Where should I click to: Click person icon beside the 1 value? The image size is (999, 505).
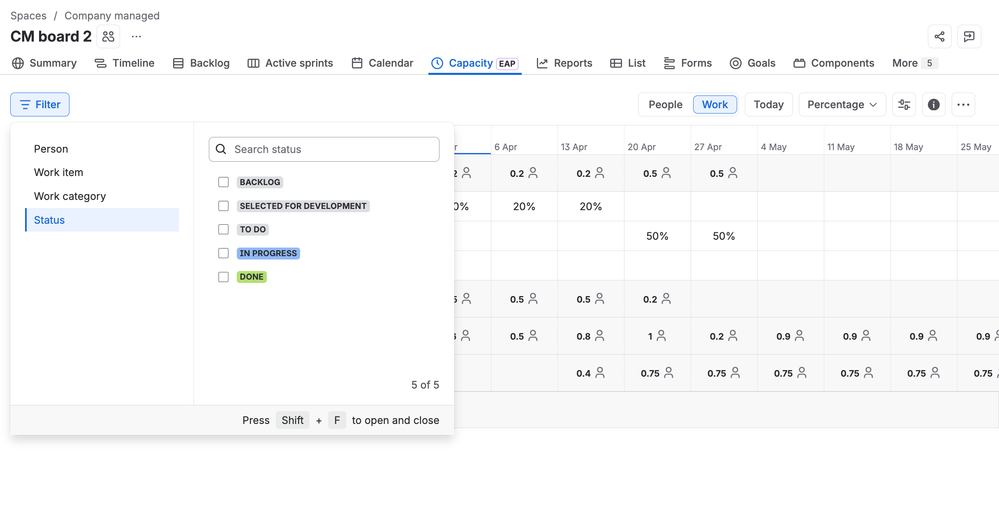pos(661,336)
